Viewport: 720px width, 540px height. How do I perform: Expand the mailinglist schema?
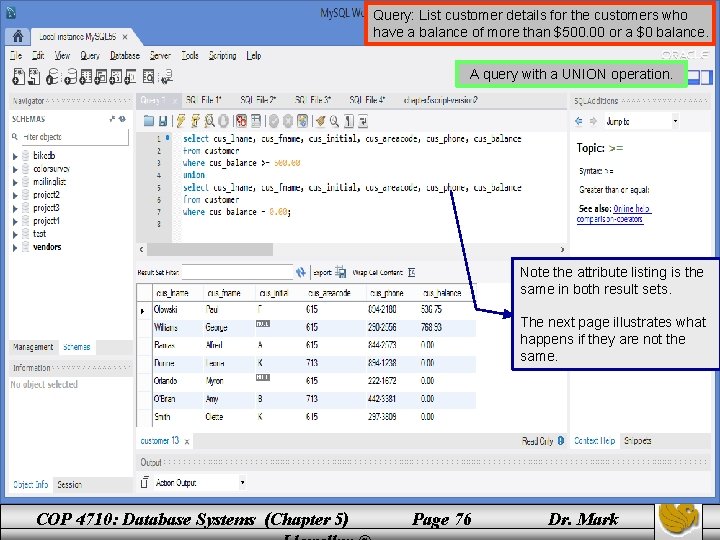pyautogui.click(x=15, y=182)
